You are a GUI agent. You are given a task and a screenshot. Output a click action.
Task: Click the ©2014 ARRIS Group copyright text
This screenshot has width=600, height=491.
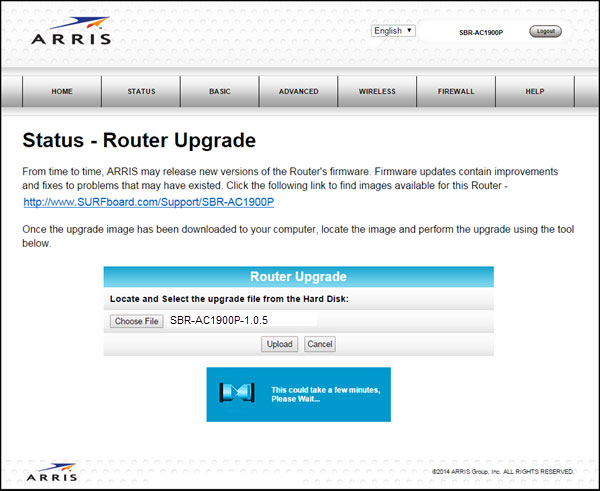pos(503,472)
